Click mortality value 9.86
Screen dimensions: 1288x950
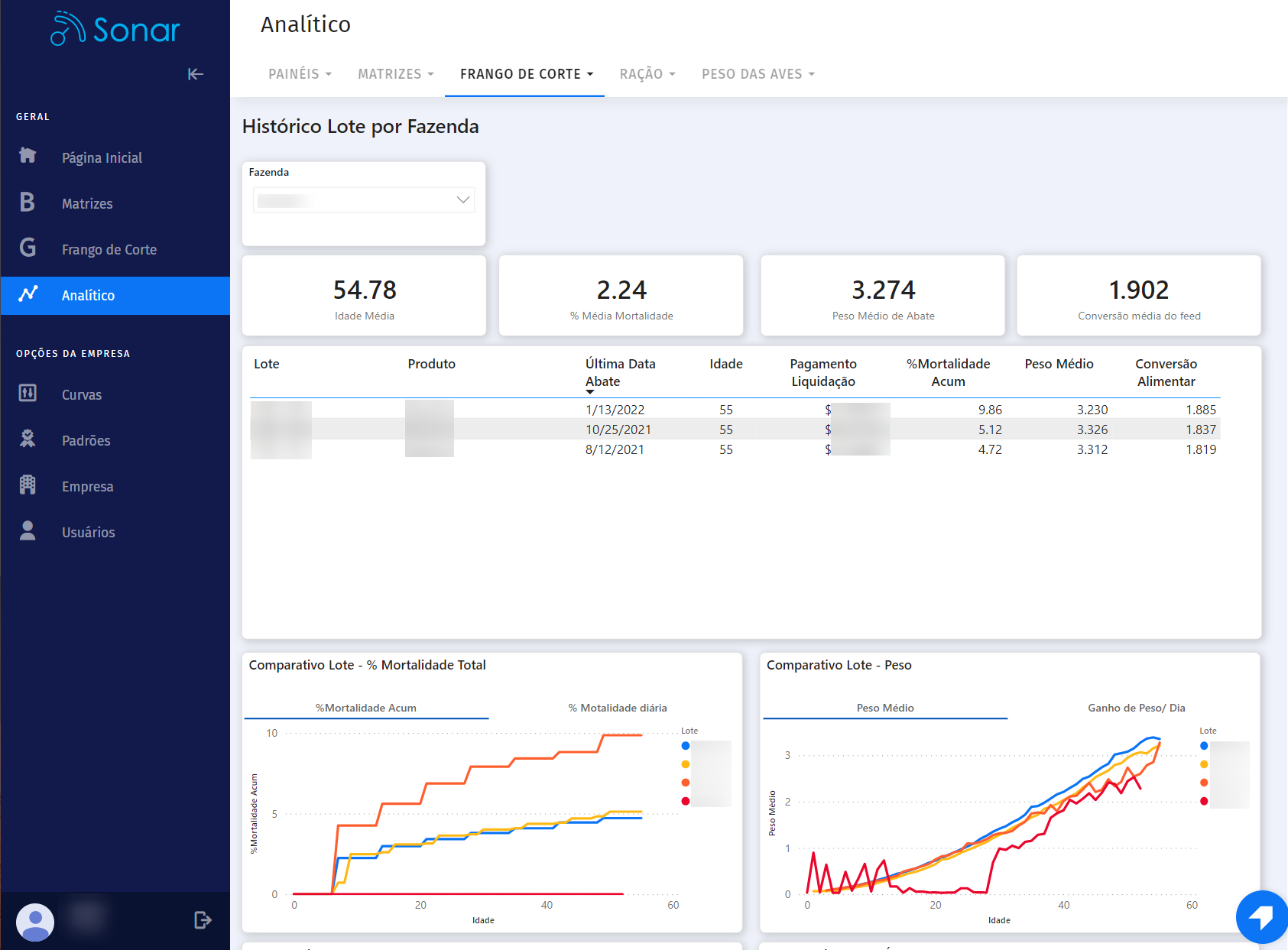click(990, 410)
